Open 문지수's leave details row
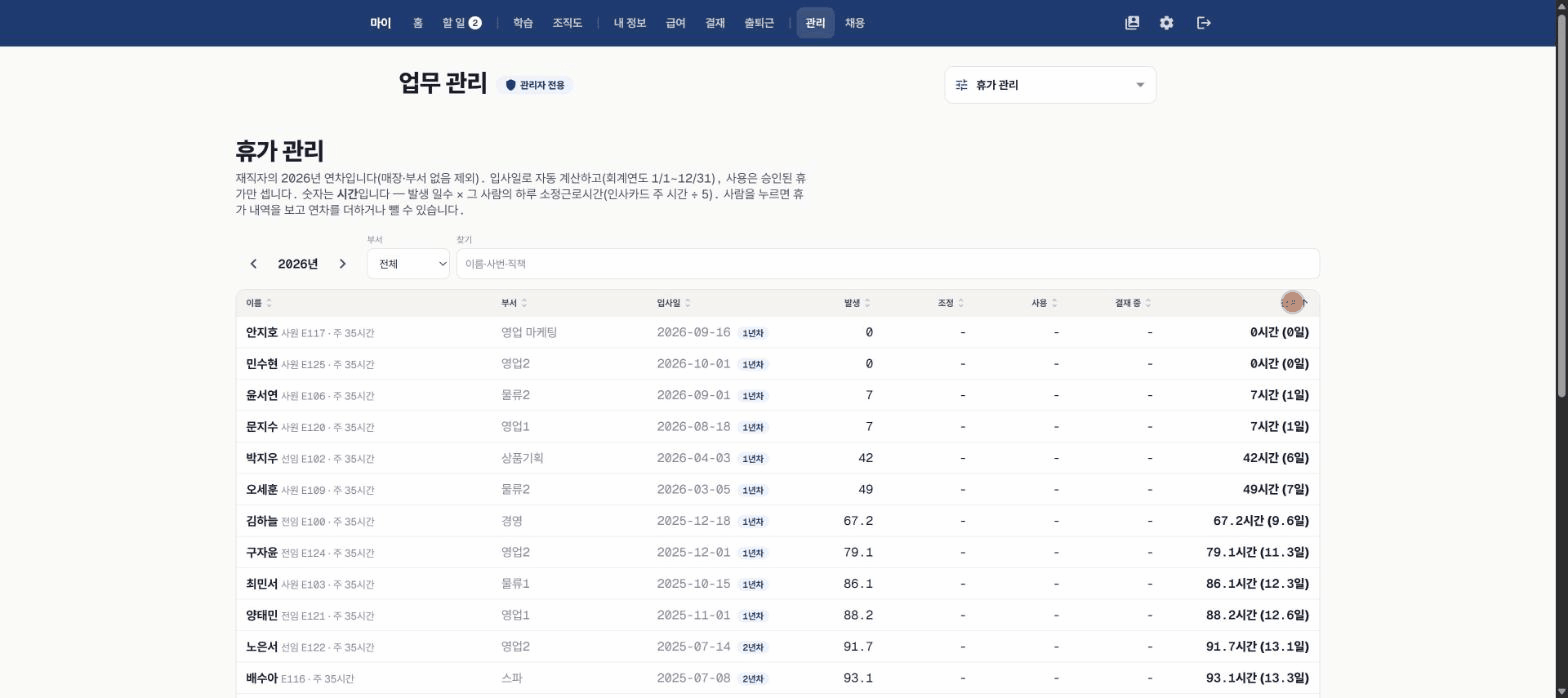 (777, 427)
